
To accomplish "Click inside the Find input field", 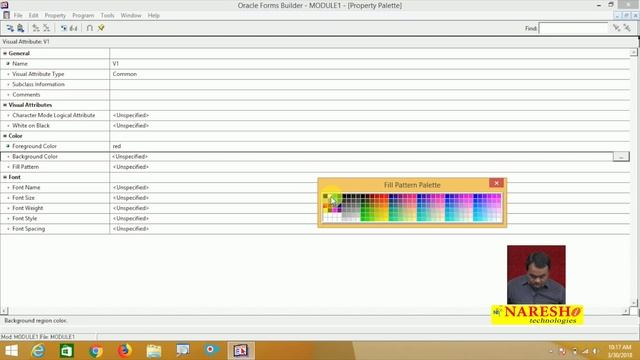I will pos(573,28).
